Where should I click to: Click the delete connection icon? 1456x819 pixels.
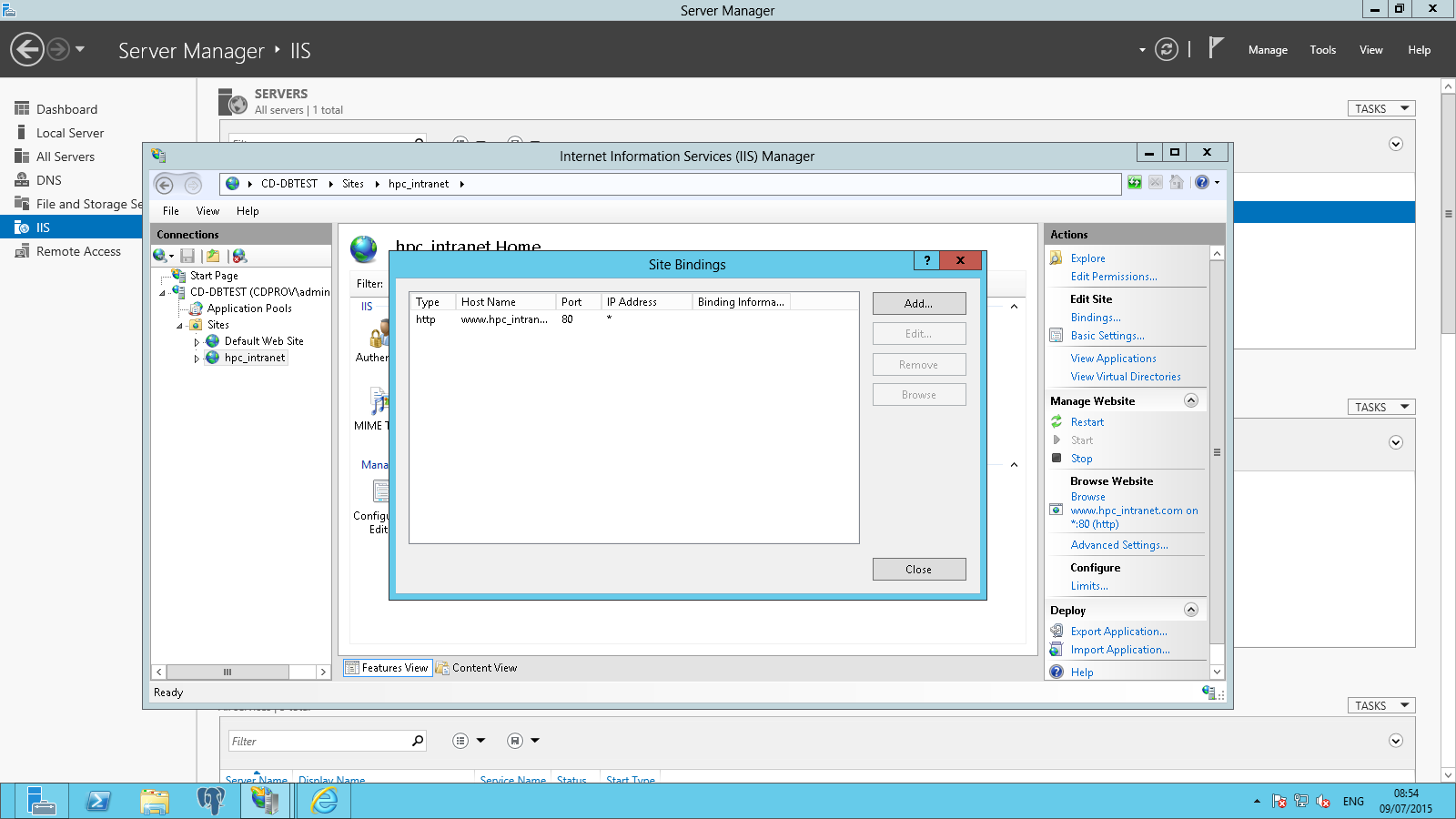pos(239,256)
